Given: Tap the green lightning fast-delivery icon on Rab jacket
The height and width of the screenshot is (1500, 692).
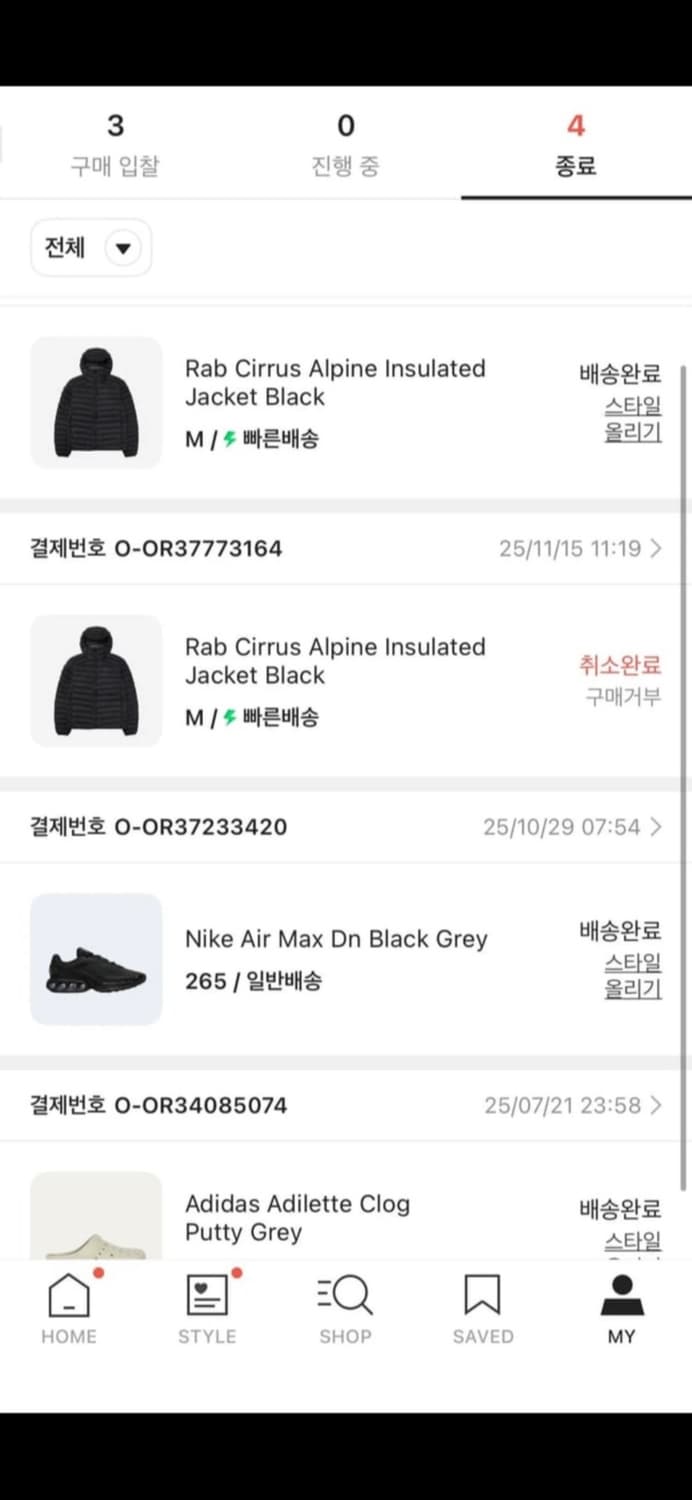Looking at the screenshot, I should click(228, 438).
